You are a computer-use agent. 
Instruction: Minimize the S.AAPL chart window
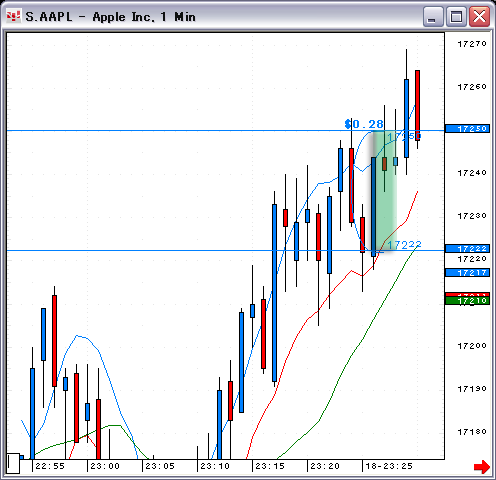pyautogui.click(x=433, y=16)
